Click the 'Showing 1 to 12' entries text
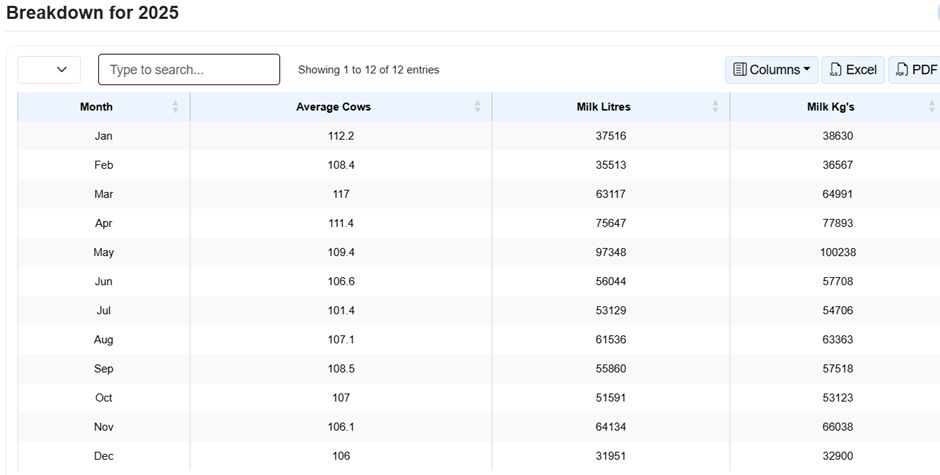This screenshot has width=940, height=475. pos(368,70)
